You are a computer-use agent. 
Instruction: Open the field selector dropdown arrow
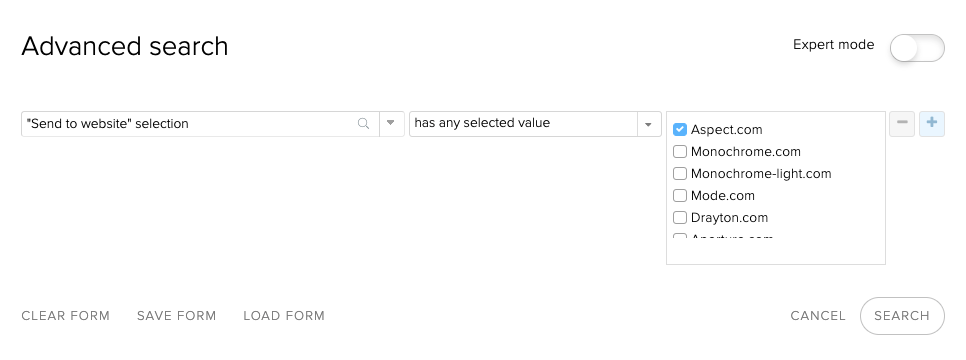coord(391,123)
